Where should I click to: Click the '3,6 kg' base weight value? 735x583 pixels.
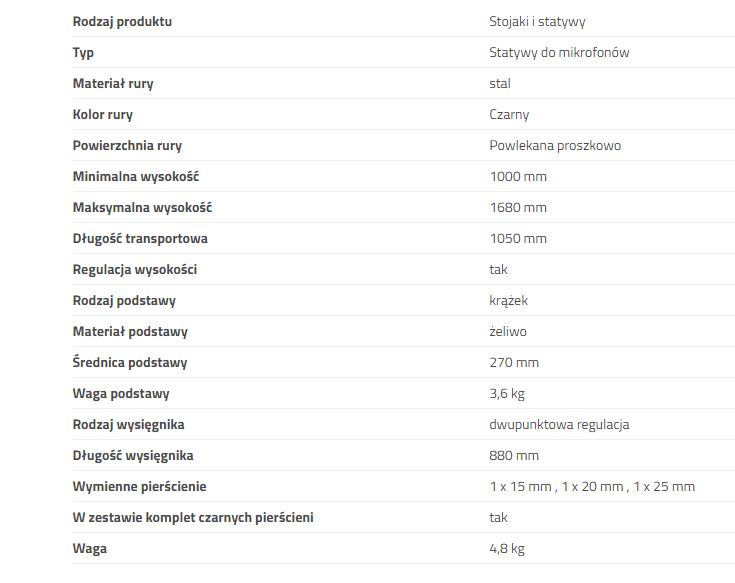coord(507,394)
